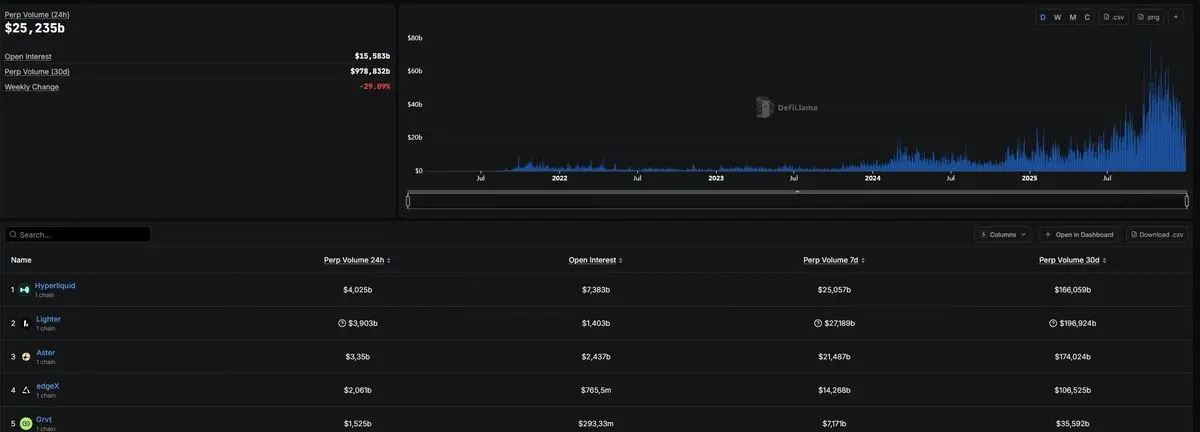The width and height of the screenshot is (1200, 432).
Task: Click the Perp Volume (30d) summary label
Action: [x=37, y=72]
